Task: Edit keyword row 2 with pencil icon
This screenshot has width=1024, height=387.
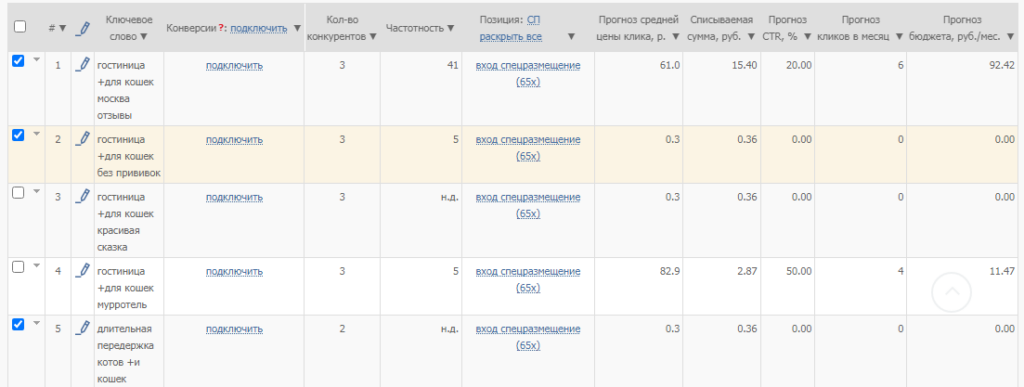Action: click(x=82, y=138)
